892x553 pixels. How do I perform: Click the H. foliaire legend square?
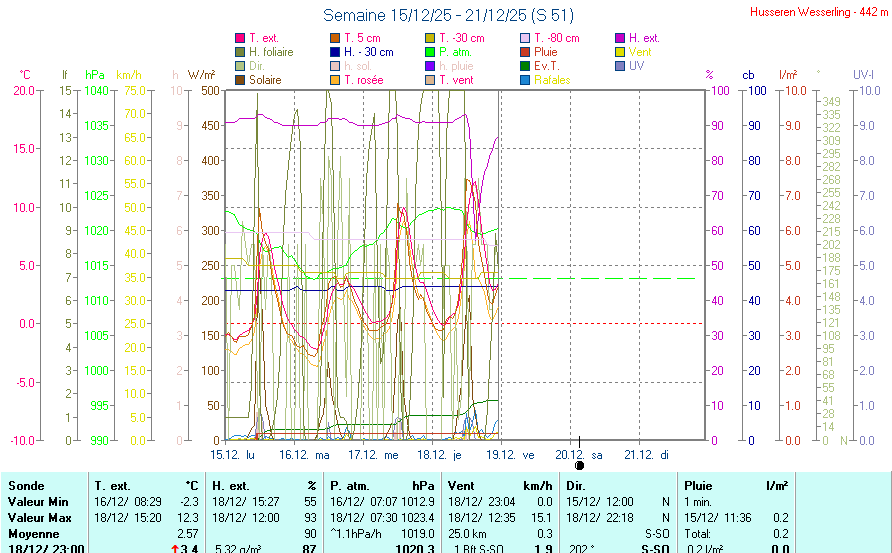tap(240, 52)
